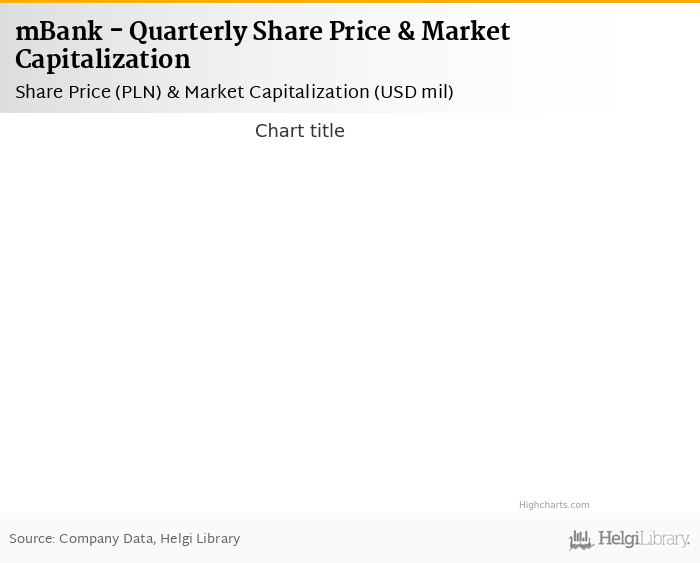Click the empty grey footer bar center
The image size is (700, 563).
(400, 539)
